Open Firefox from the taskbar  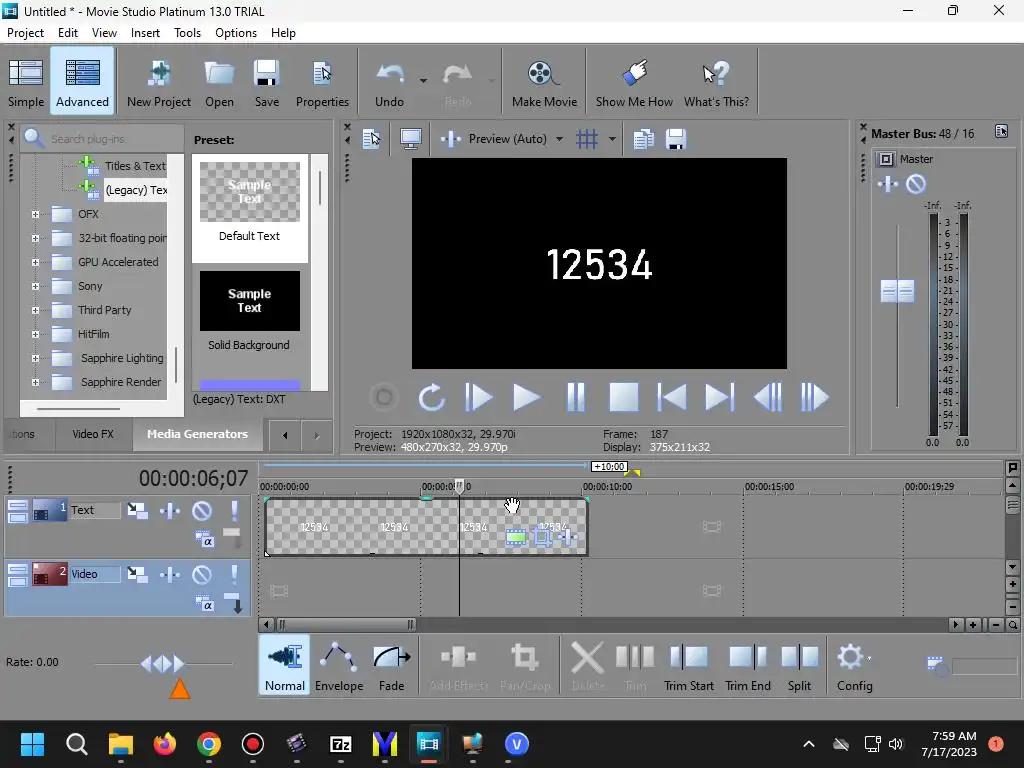click(165, 744)
